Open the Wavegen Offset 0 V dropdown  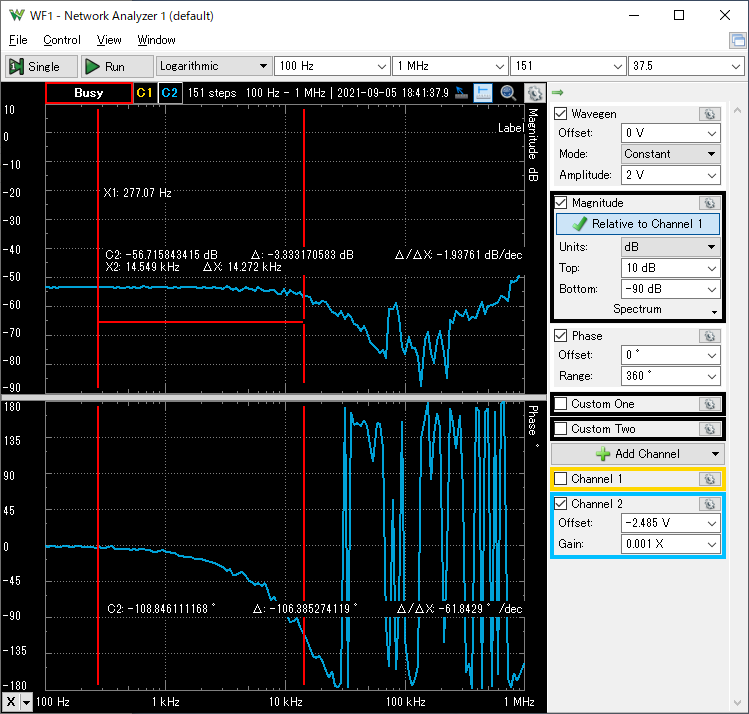coord(671,133)
